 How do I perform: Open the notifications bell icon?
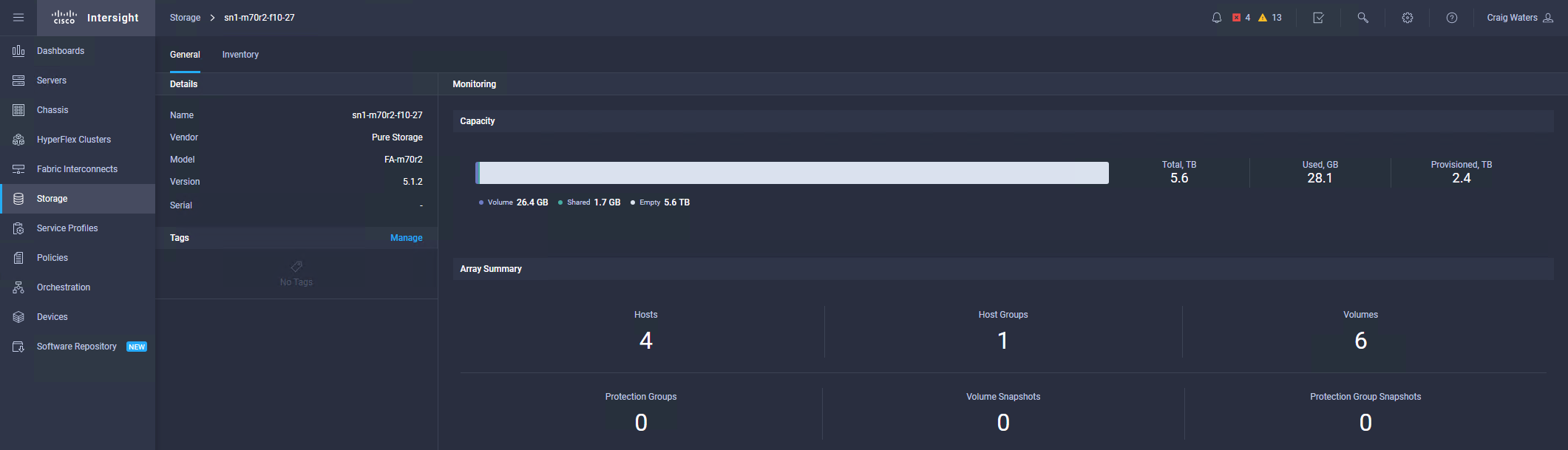point(1216,18)
